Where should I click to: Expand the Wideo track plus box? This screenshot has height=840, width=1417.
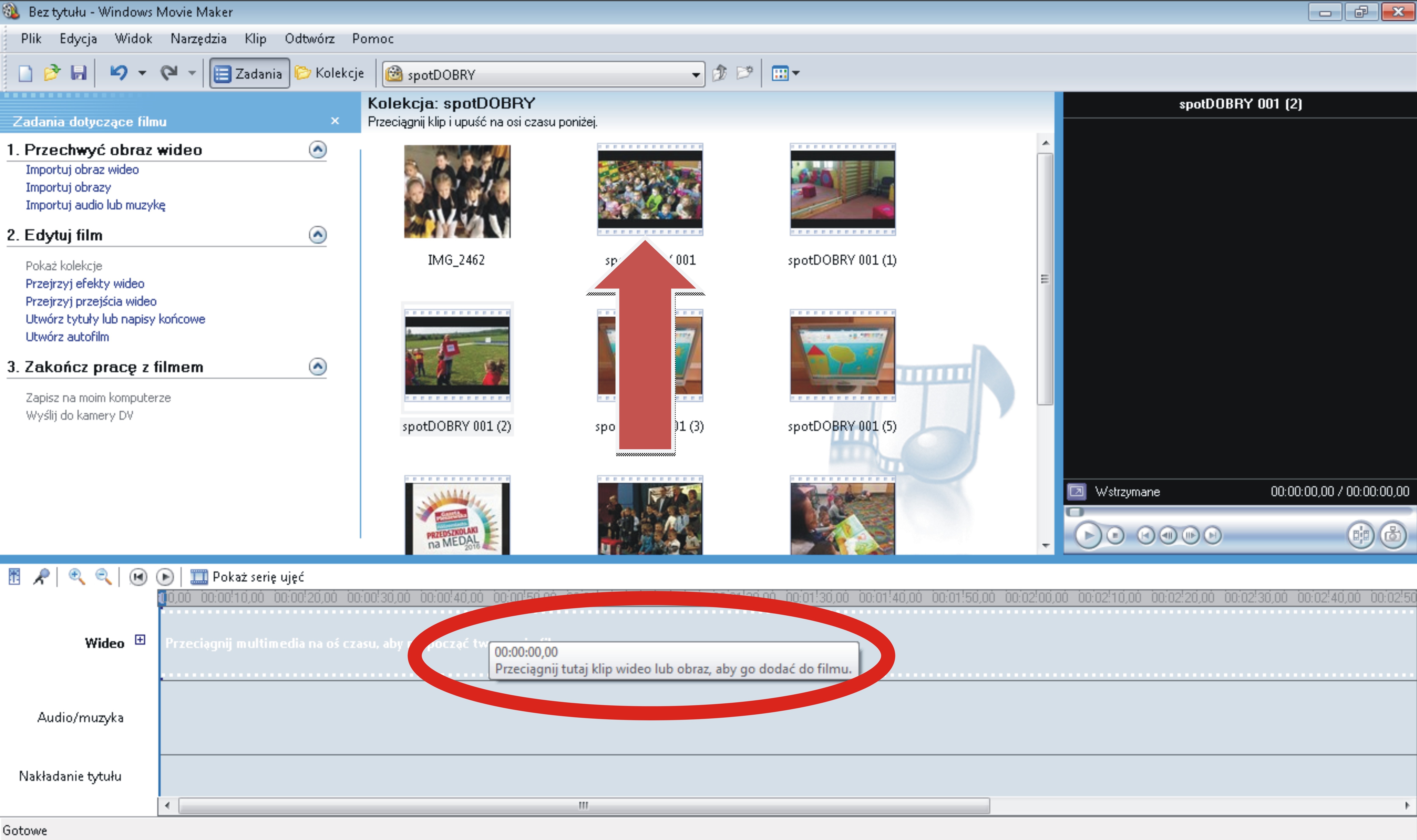tap(140, 640)
